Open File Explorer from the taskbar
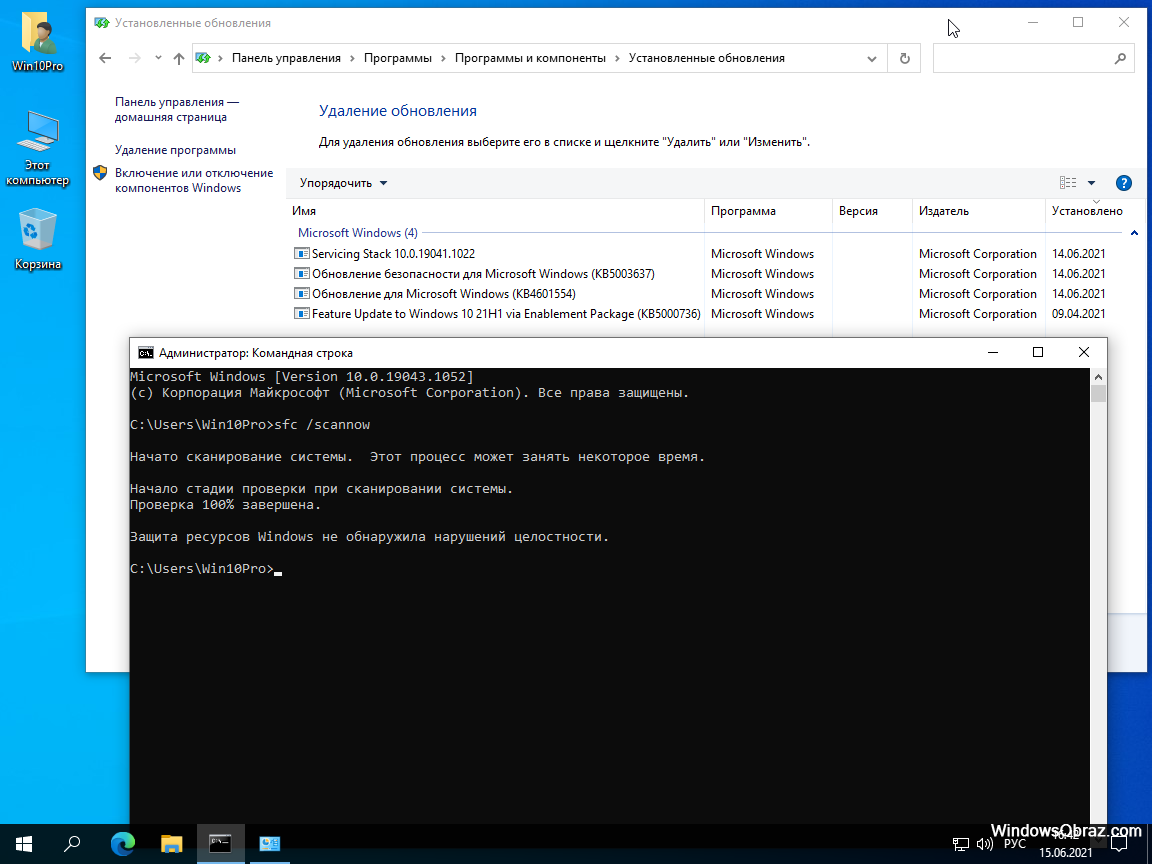Image resolution: width=1152 pixels, height=864 pixels. click(172, 844)
